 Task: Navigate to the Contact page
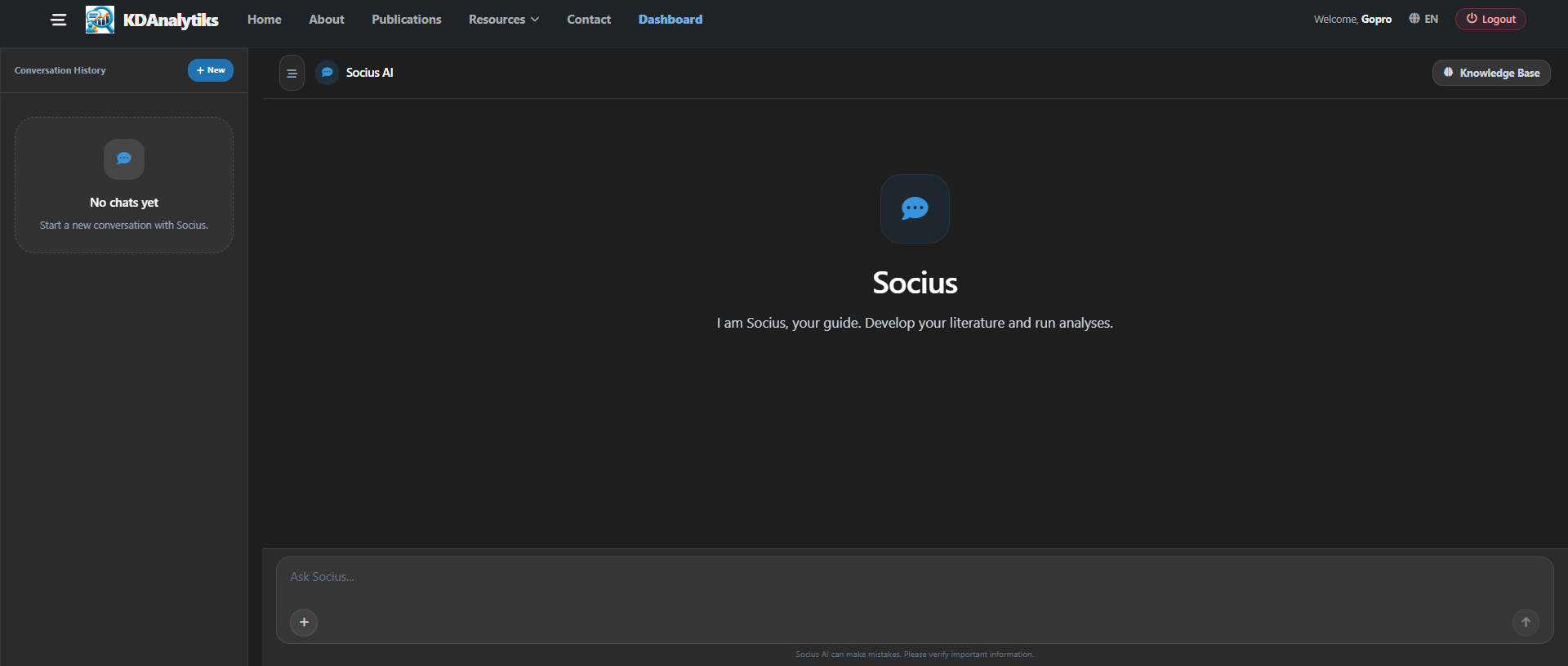tap(589, 20)
